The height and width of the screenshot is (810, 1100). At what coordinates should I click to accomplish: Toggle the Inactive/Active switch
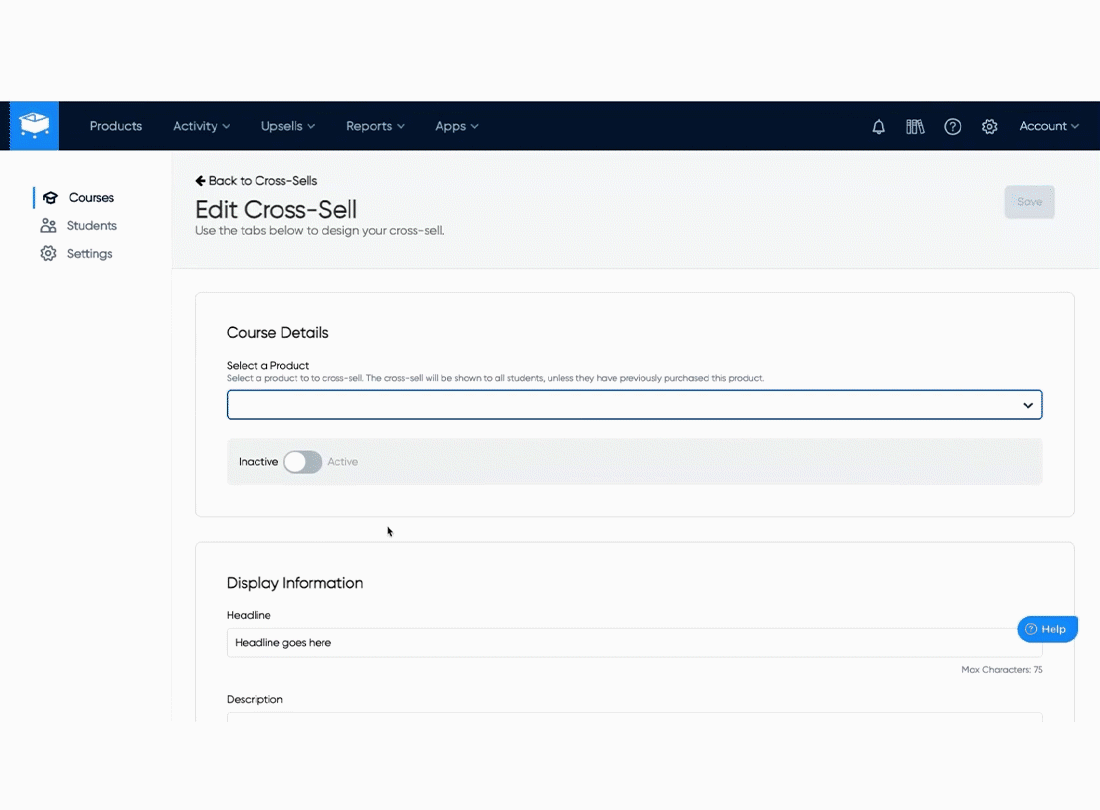click(x=302, y=461)
